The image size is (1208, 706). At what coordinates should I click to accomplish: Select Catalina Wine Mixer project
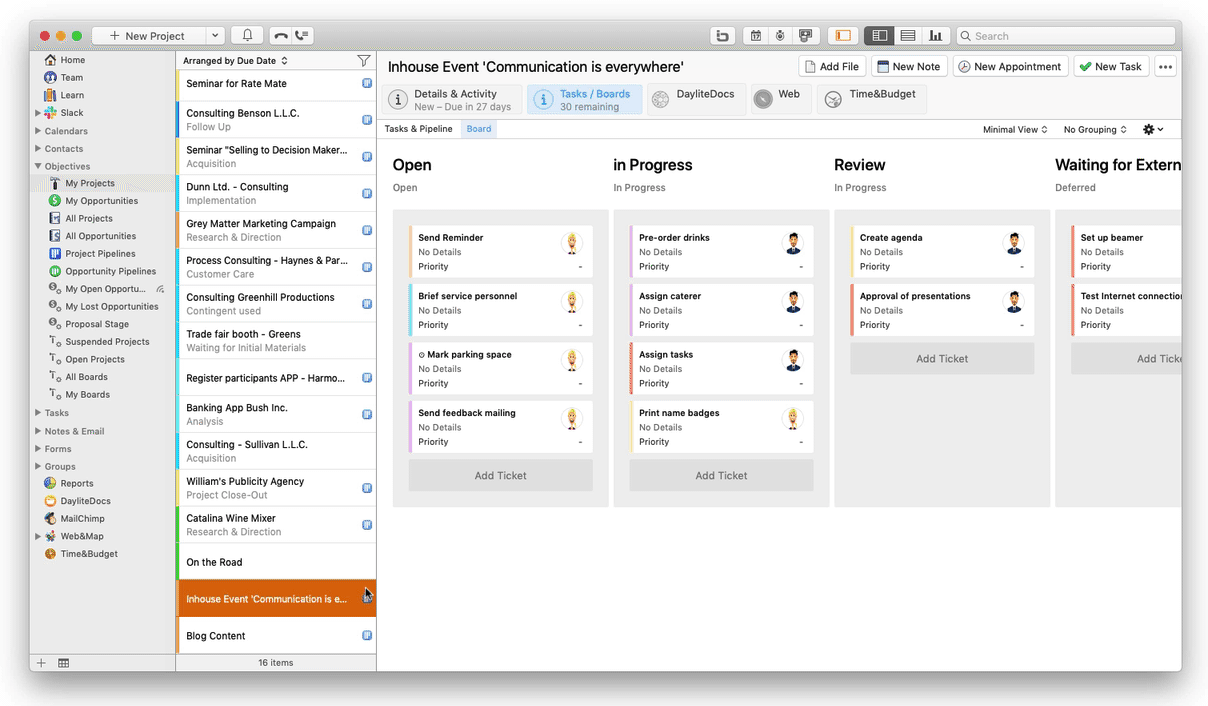276,525
